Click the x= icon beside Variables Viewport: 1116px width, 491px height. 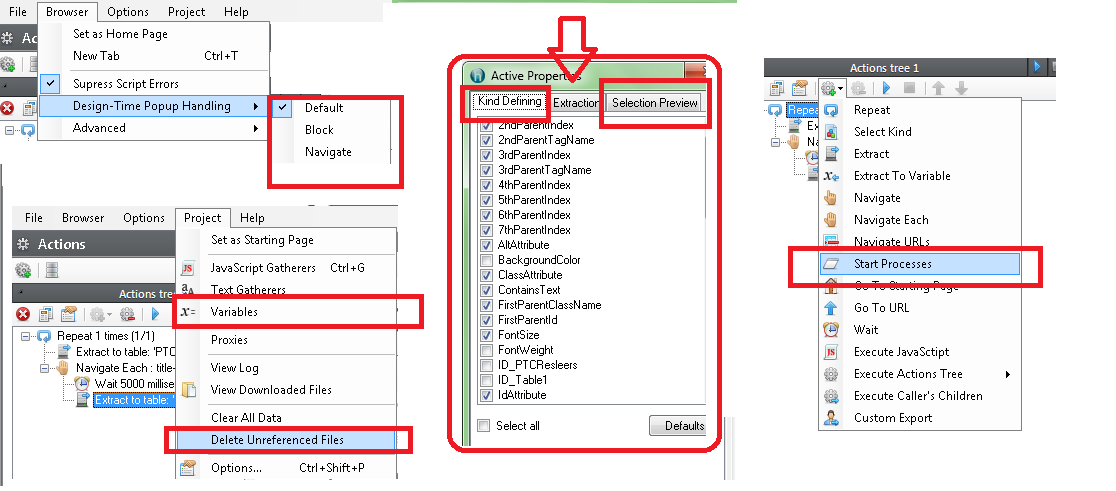click(188, 312)
